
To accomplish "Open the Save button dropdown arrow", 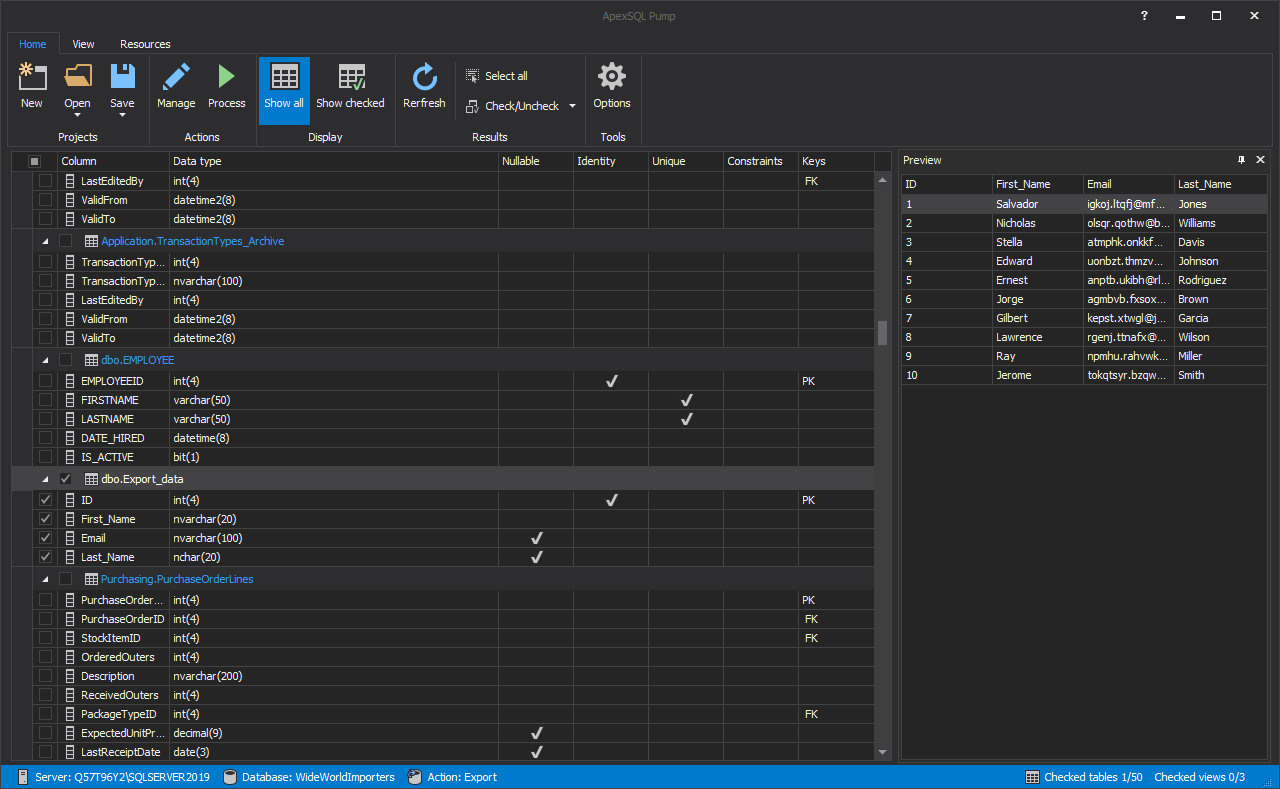I will tap(122, 115).
